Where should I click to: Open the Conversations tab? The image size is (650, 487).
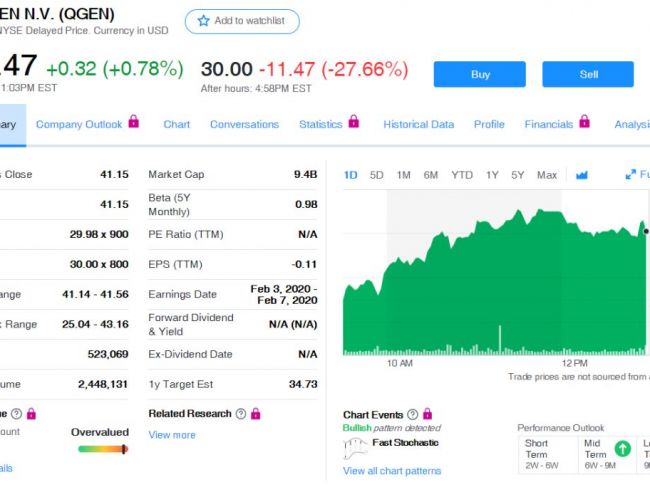[245, 124]
